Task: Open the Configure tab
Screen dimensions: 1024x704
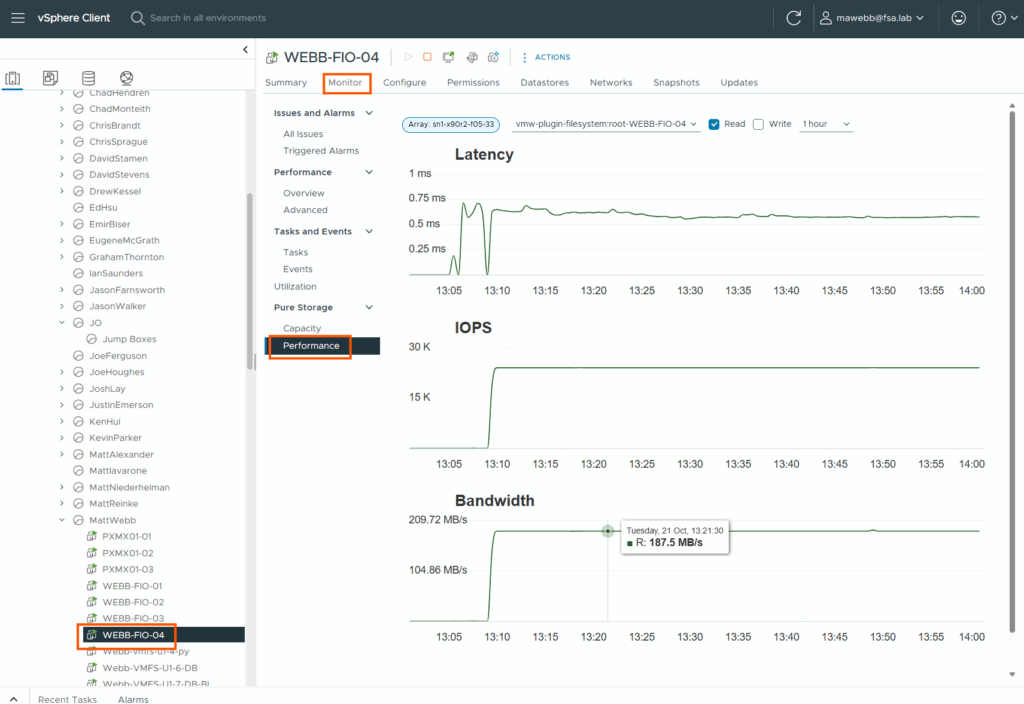Action: point(404,82)
